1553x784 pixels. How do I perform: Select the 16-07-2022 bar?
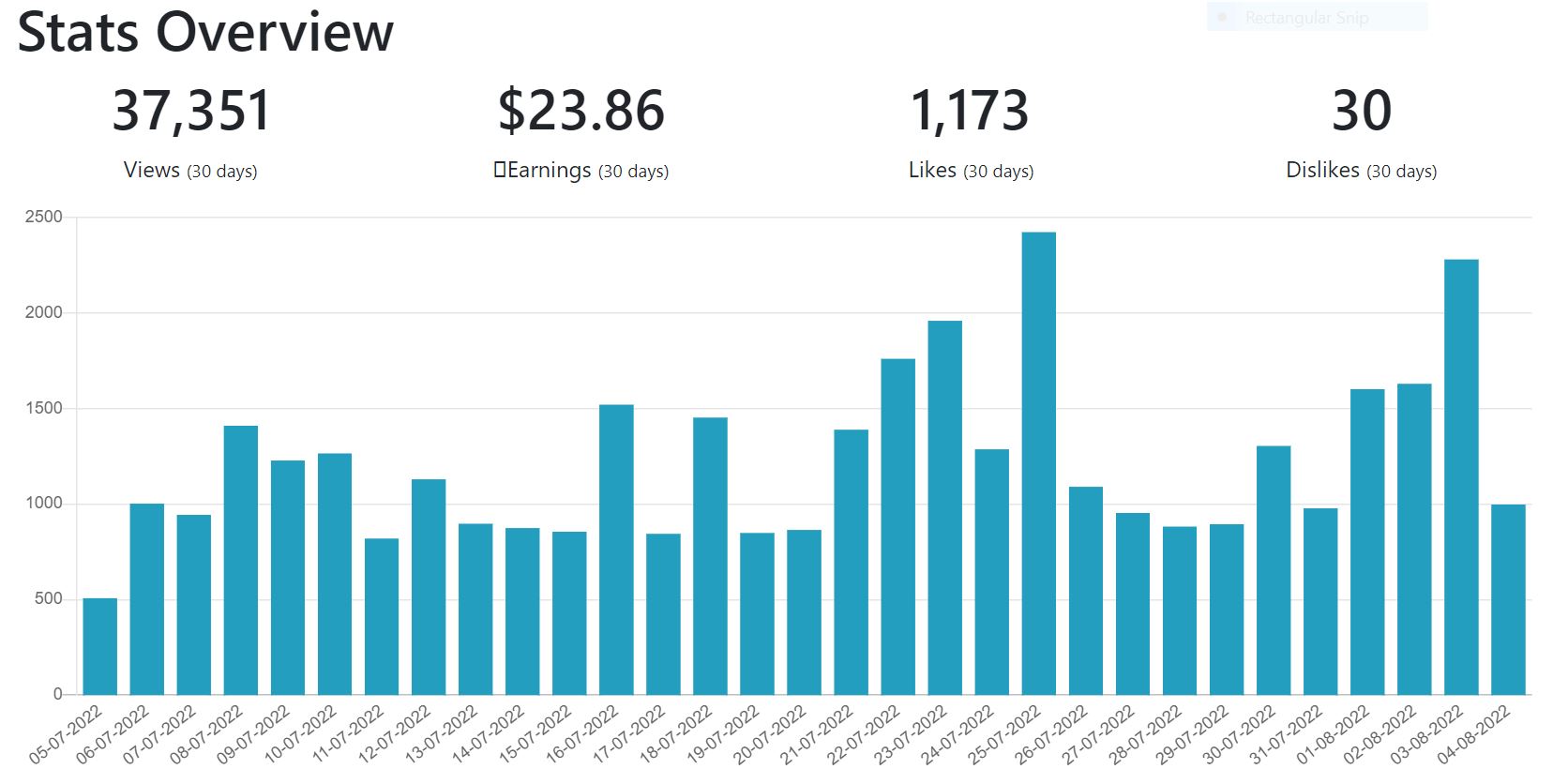[x=616, y=550]
